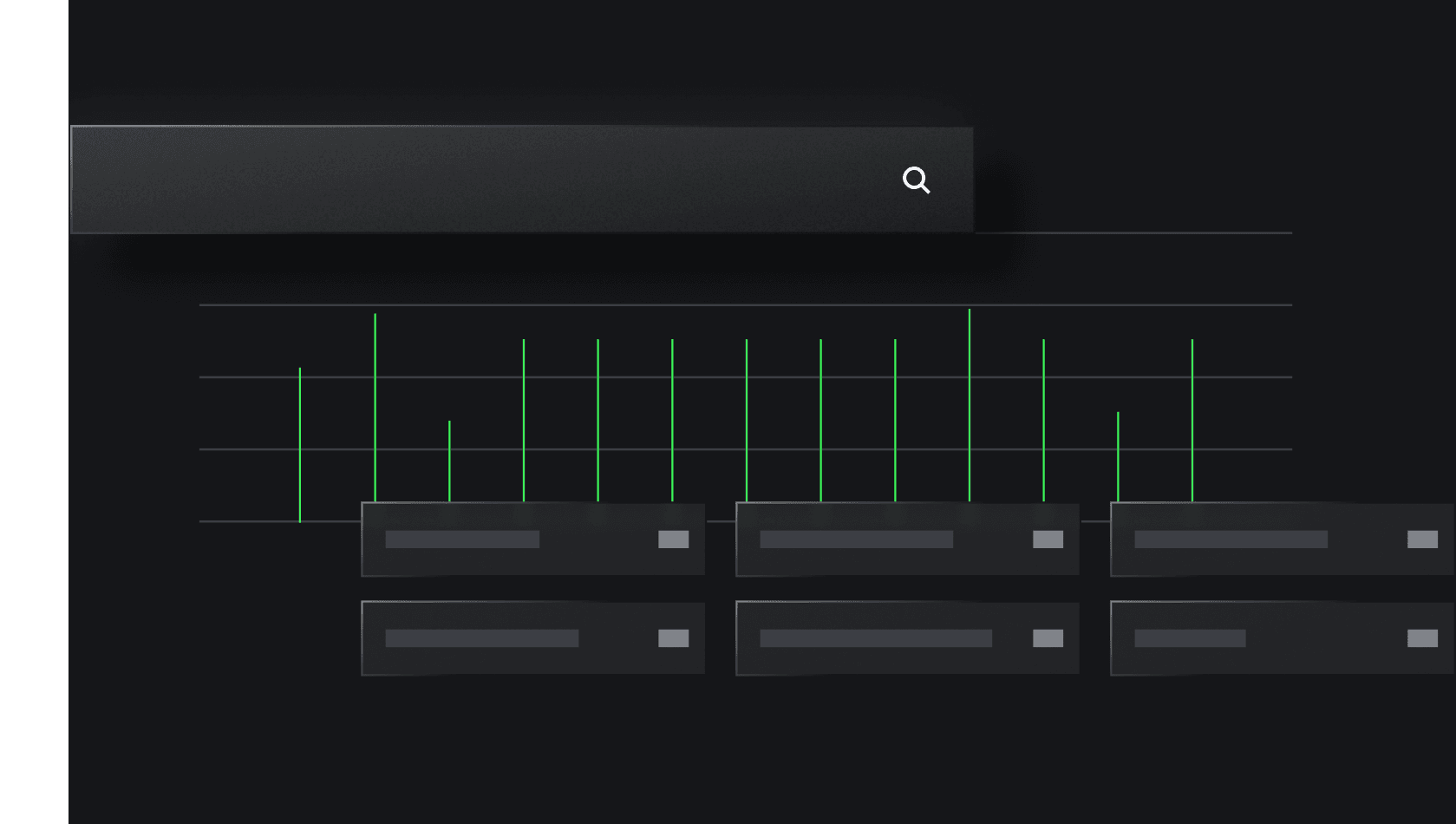Image resolution: width=1456 pixels, height=824 pixels.
Task: Select the card with the longest placeholder bar
Action: 907,638
